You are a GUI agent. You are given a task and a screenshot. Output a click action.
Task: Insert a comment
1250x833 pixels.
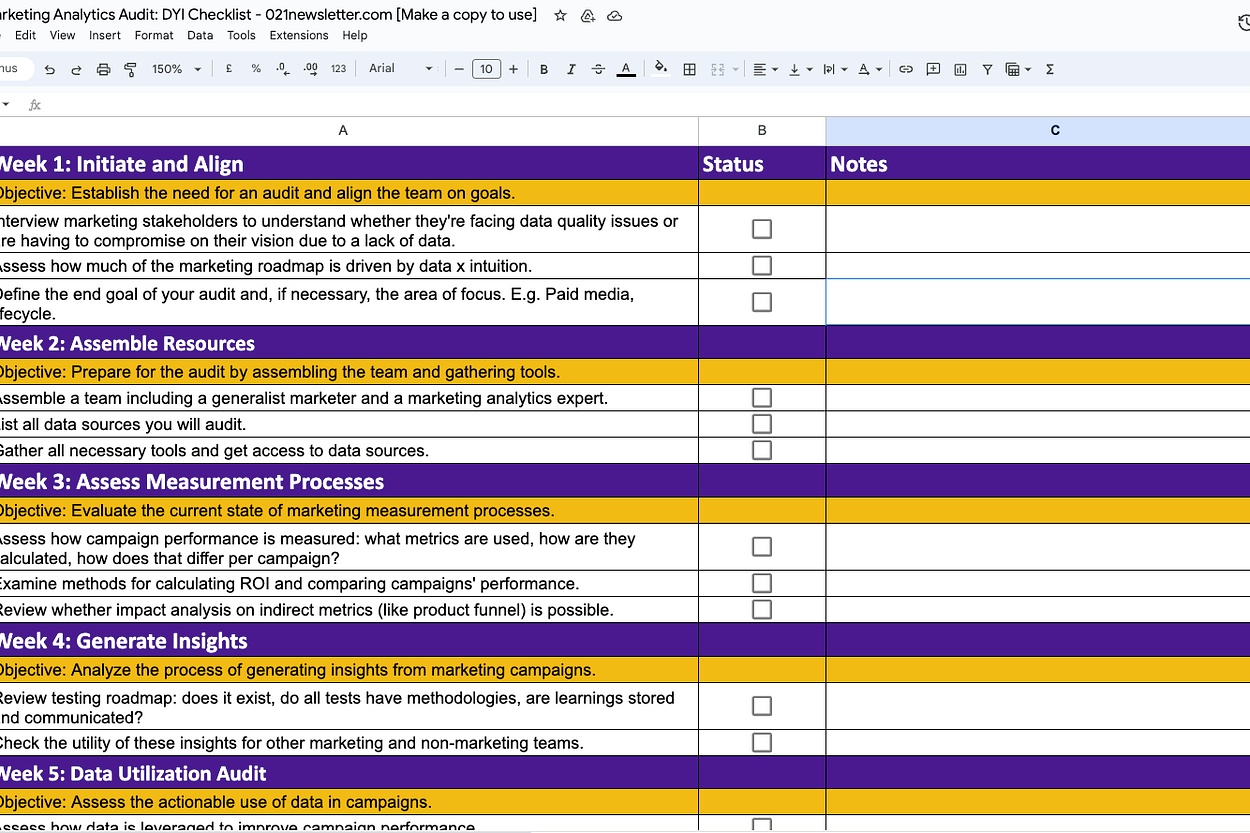pyautogui.click(x=933, y=69)
